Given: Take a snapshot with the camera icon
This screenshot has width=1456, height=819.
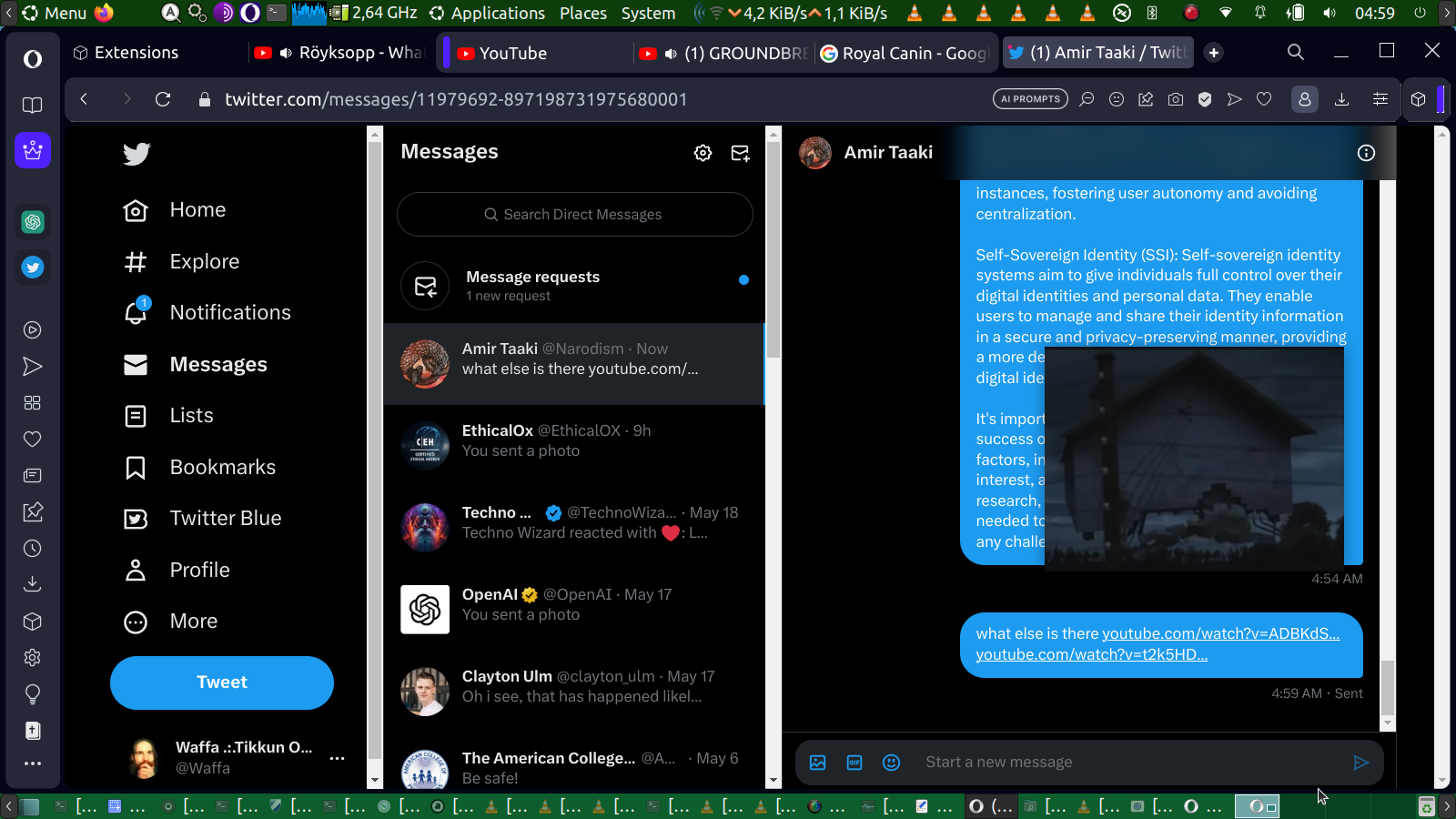Looking at the screenshot, I should click(1176, 99).
